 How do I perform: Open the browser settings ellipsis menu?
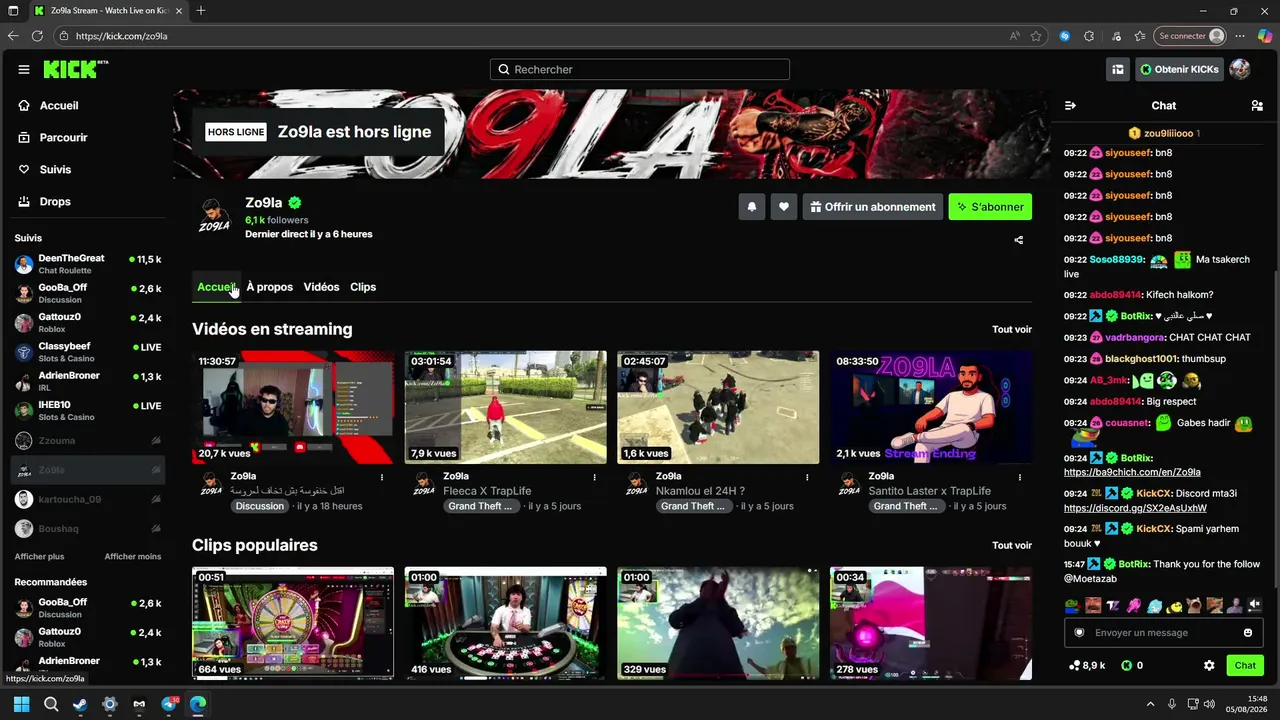(x=1240, y=36)
